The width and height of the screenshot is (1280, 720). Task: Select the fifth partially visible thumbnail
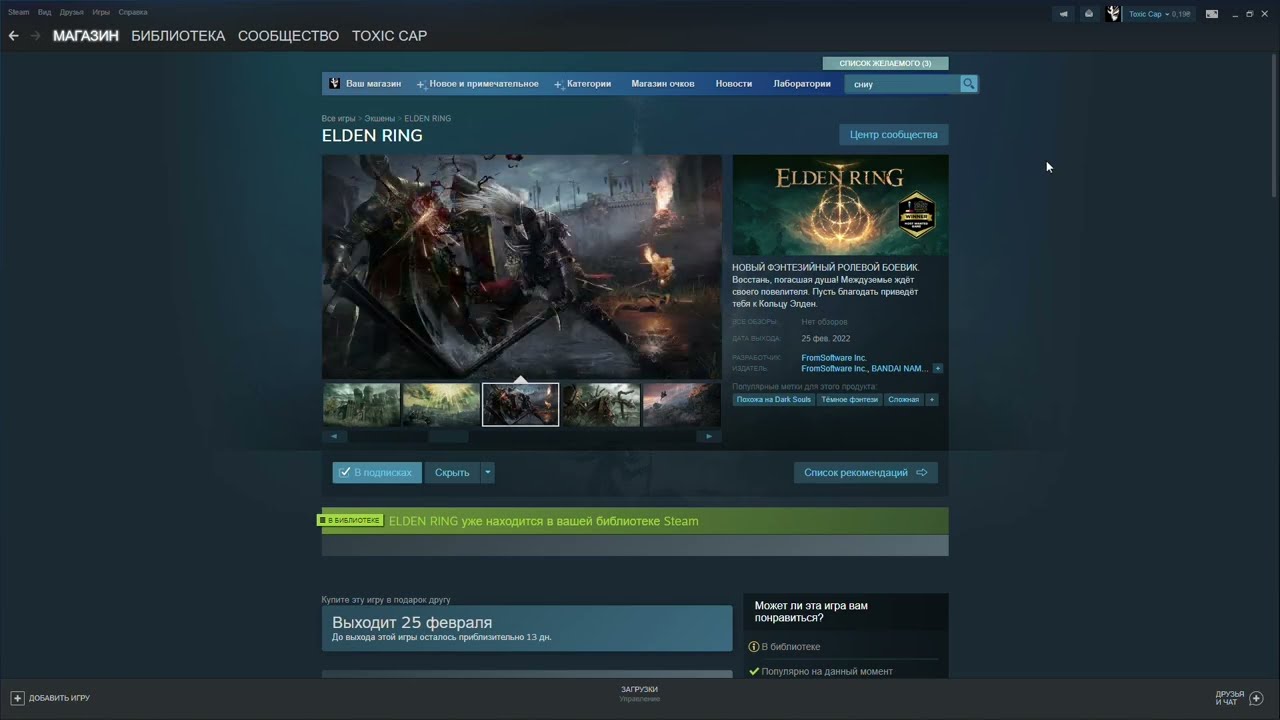coord(681,404)
